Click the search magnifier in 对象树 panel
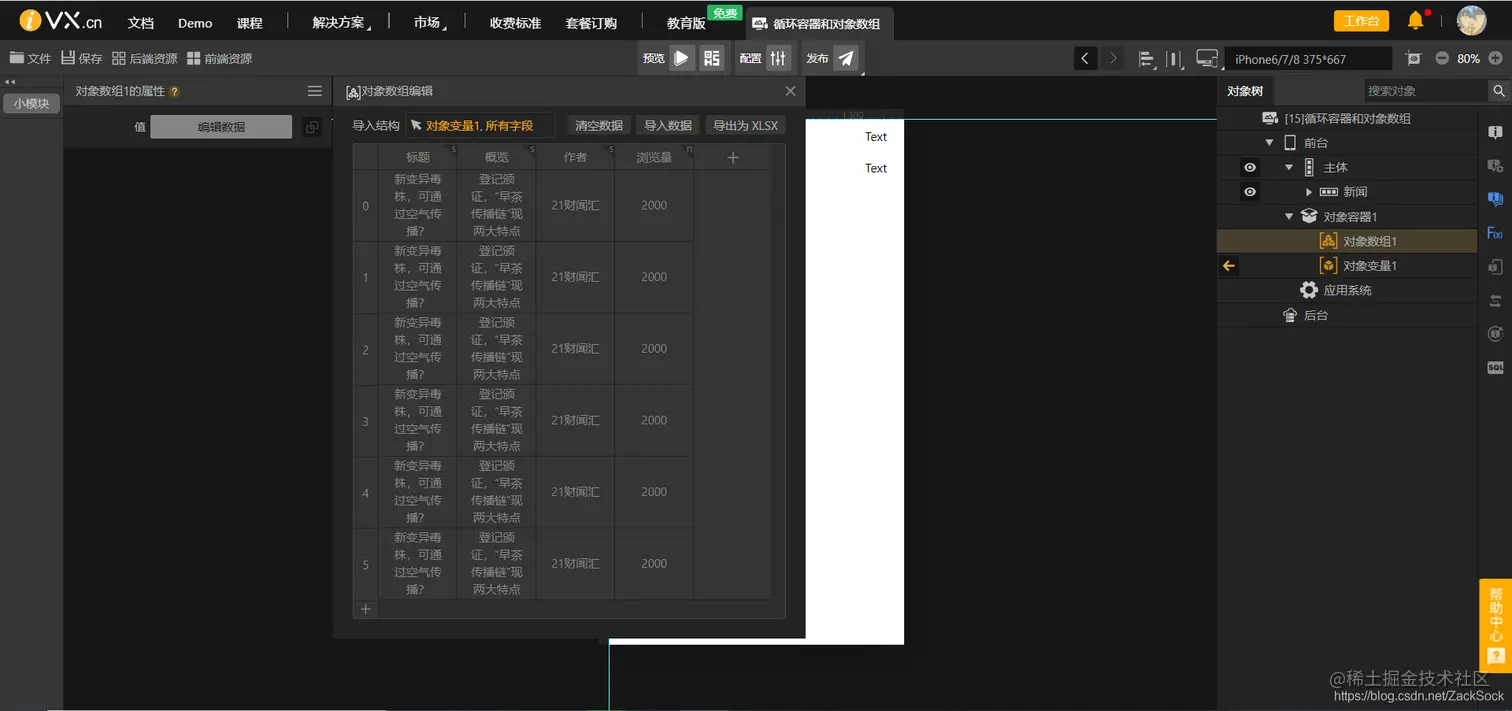The width and height of the screenshot is (1512, 711). [x=1499, y=90]
